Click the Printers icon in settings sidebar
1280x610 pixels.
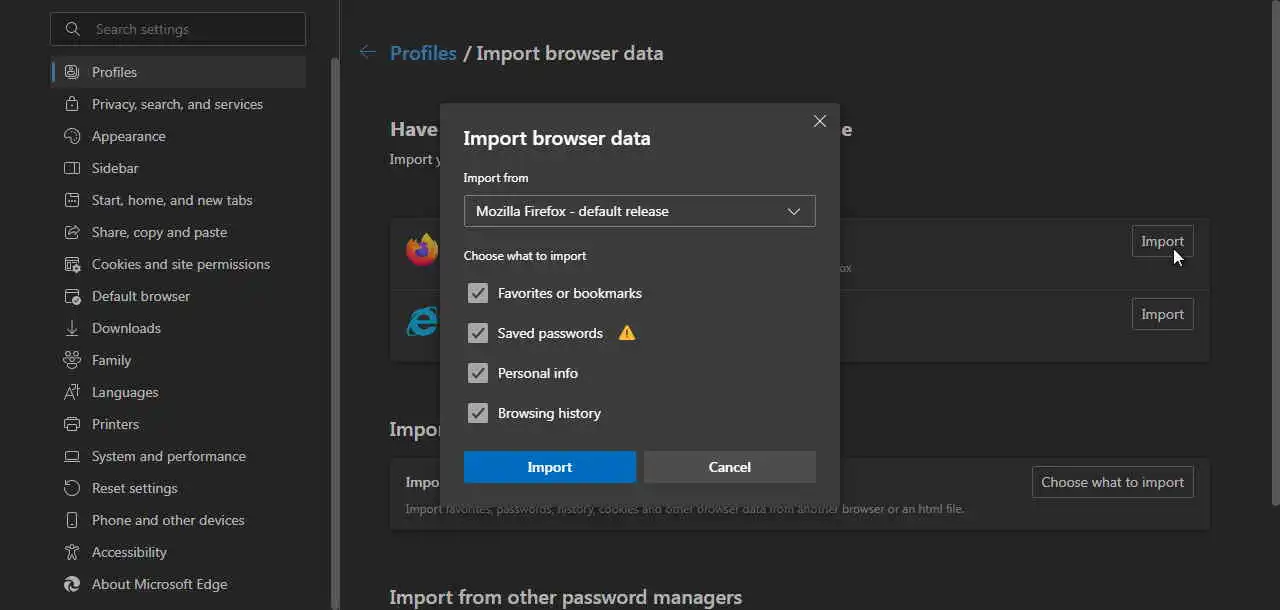[x=72, y=424]
